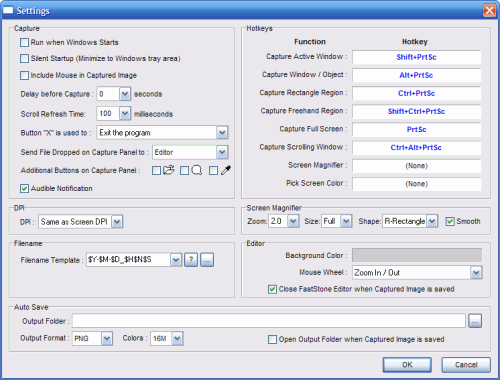The height and width of the screenshot is (380, 500).
Task: Click the Filename Template text field
Action: point(128,260)
